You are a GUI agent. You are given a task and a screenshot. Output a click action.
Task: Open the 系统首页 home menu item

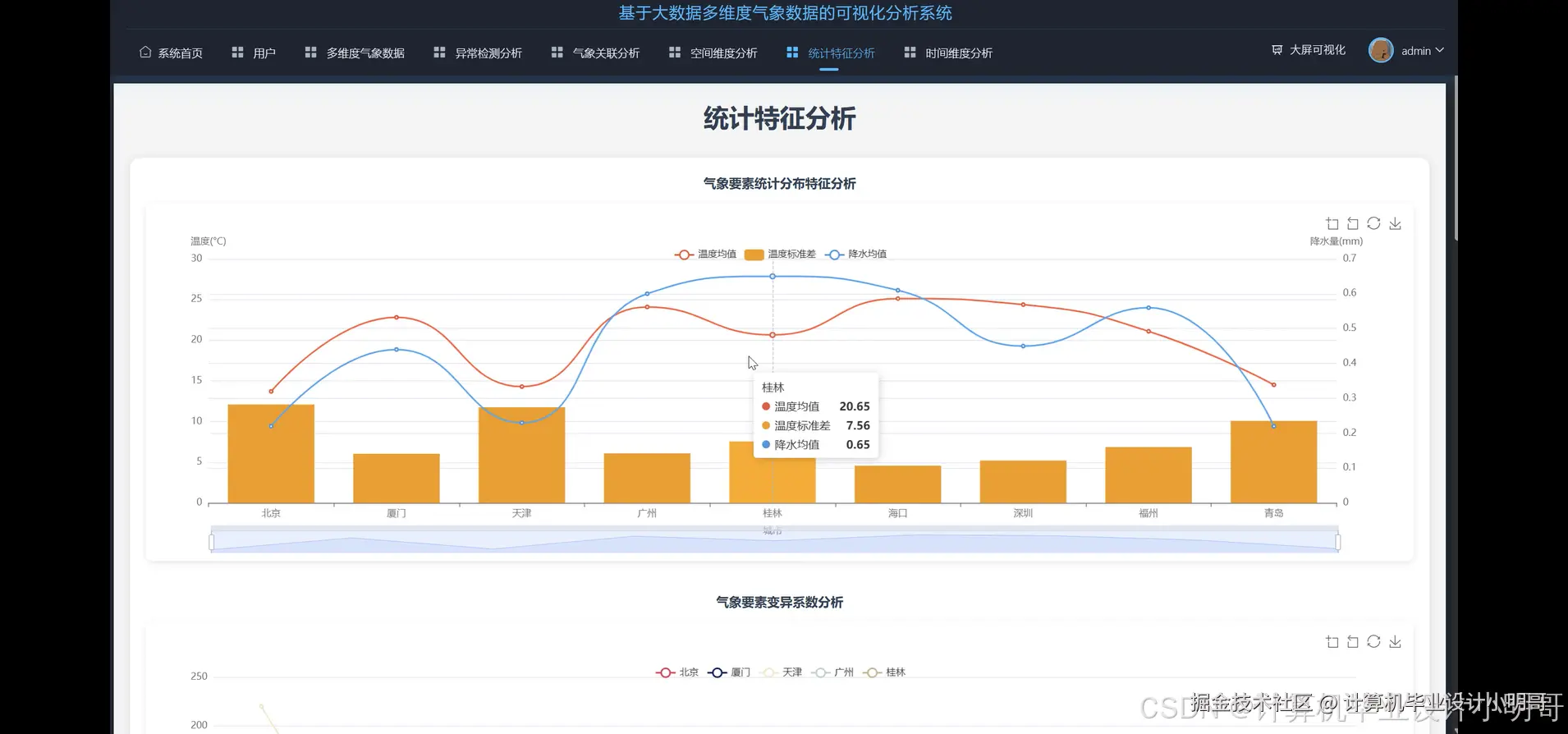pos(171,53)
